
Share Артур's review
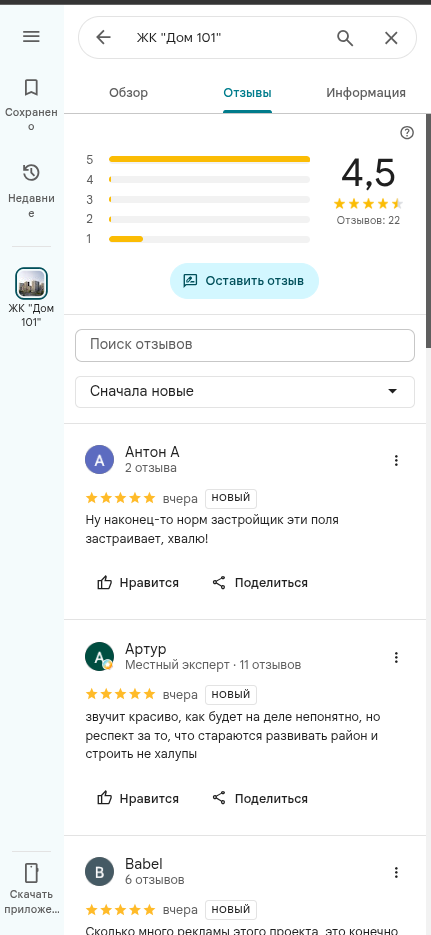click(x=260, y=798)
